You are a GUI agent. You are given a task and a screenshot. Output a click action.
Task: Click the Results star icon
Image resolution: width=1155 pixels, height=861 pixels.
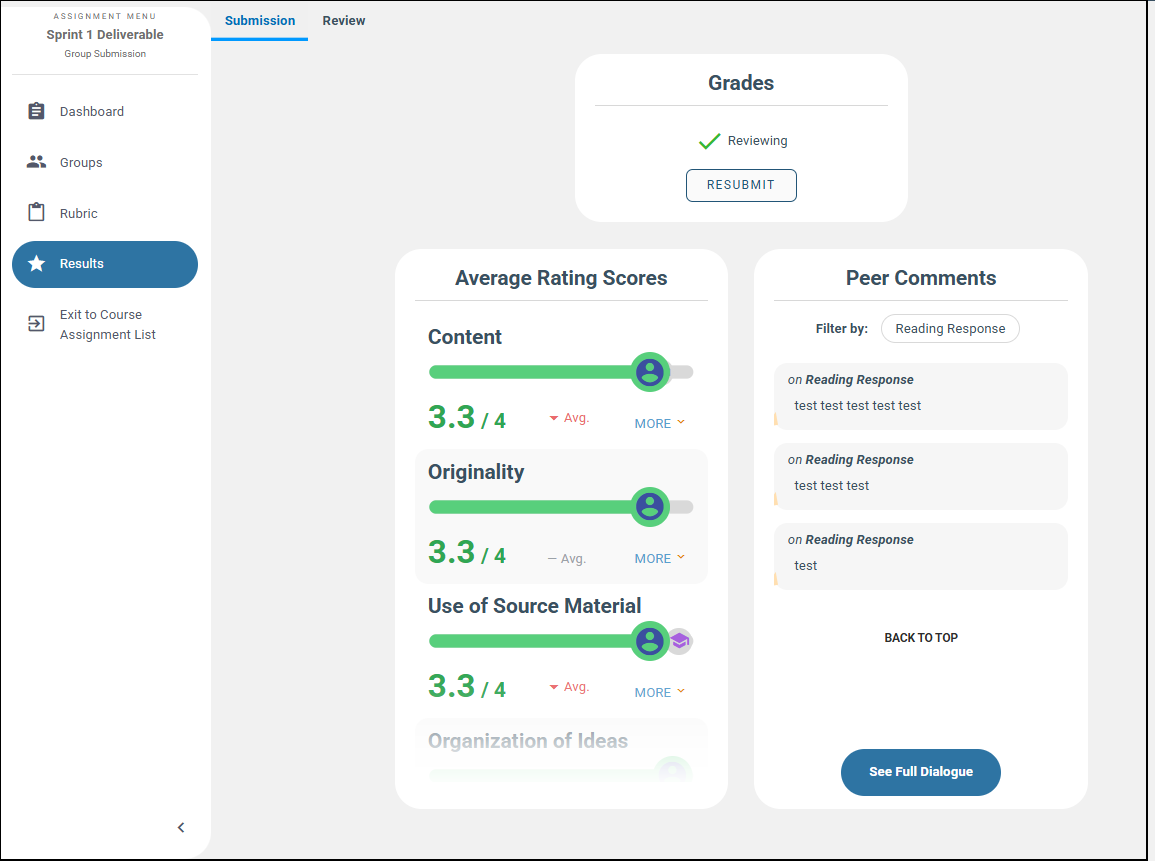tap(37, 264)
